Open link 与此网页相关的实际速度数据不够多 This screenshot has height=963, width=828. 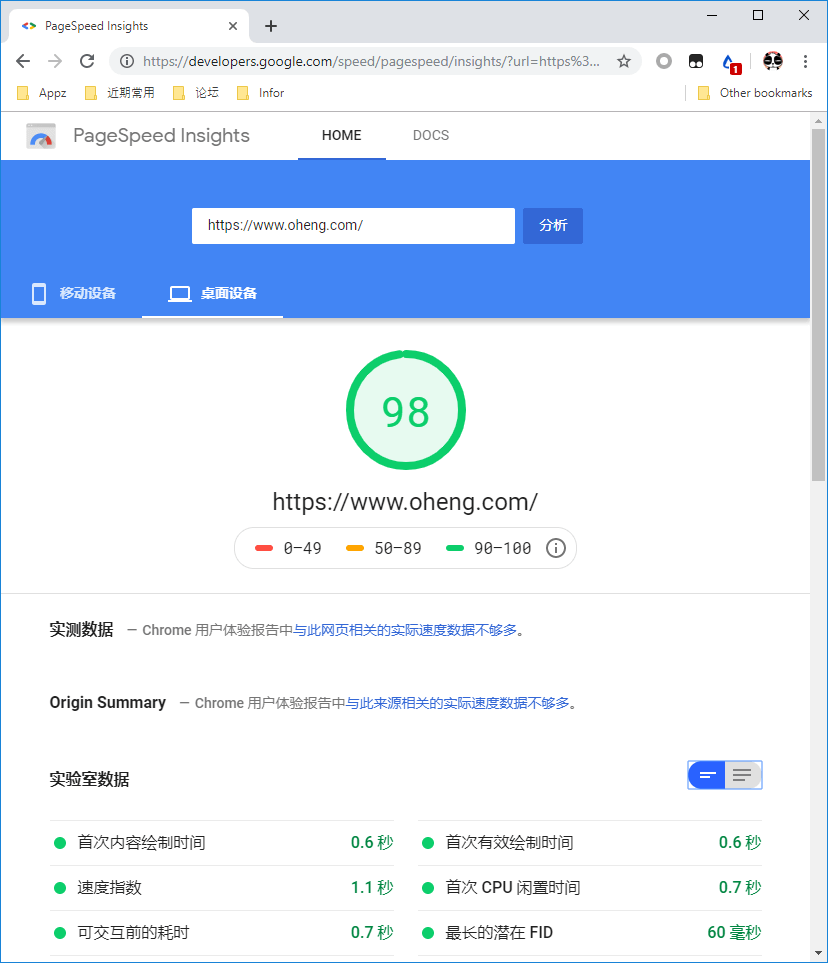coord(405,630)
